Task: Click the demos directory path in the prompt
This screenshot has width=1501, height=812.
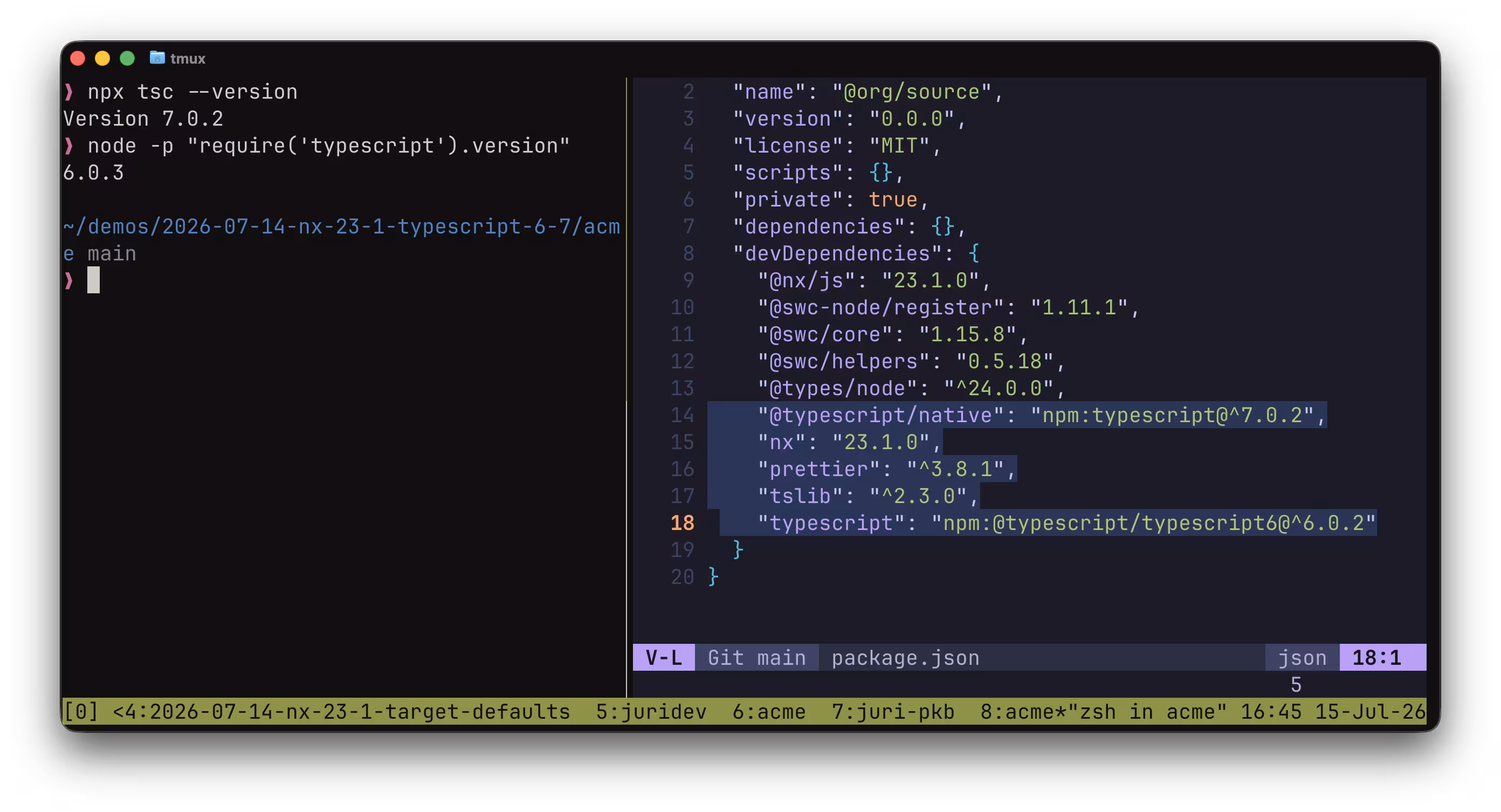Action: 341,226
